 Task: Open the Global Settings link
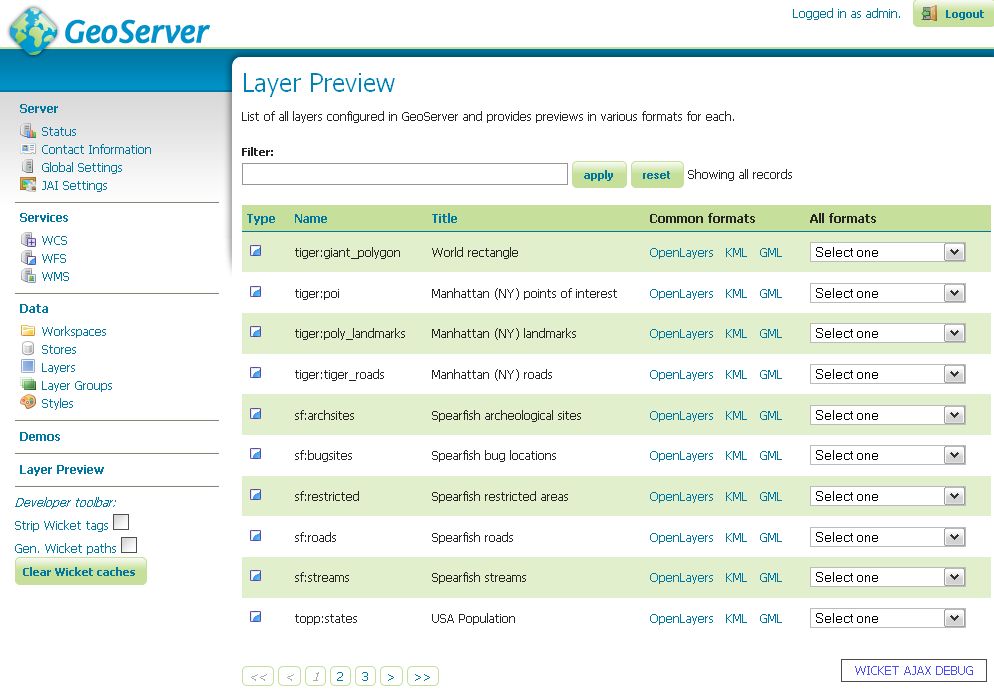click(82, 167)
